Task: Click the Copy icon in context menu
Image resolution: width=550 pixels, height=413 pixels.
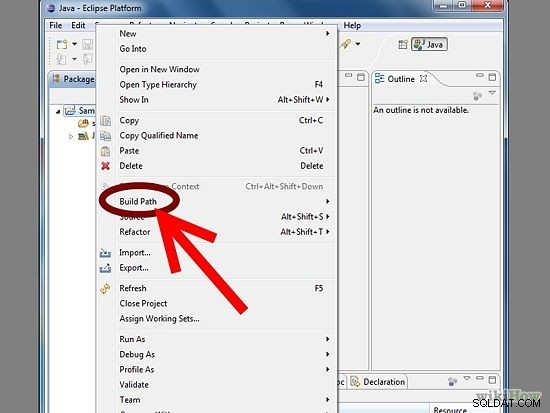Action: [105, 121]
